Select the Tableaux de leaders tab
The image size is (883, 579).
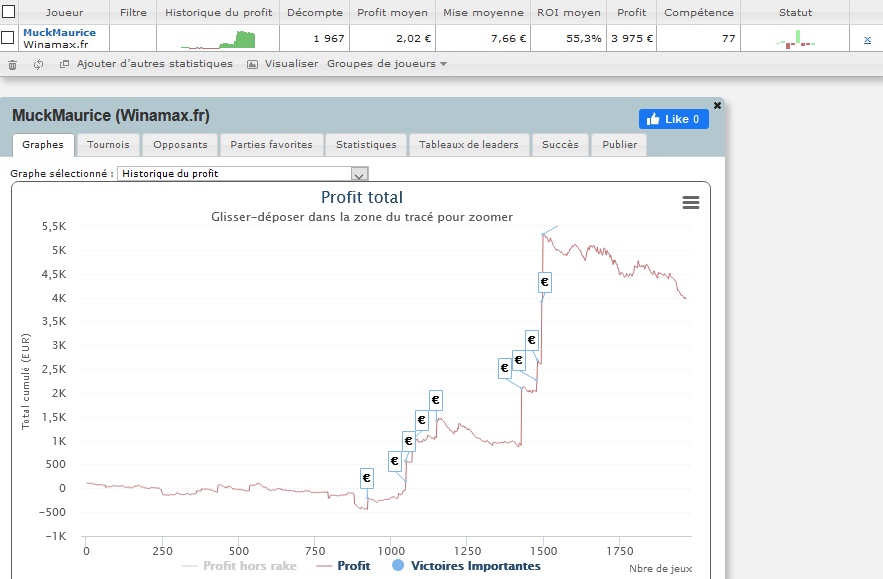pos(469,145)
